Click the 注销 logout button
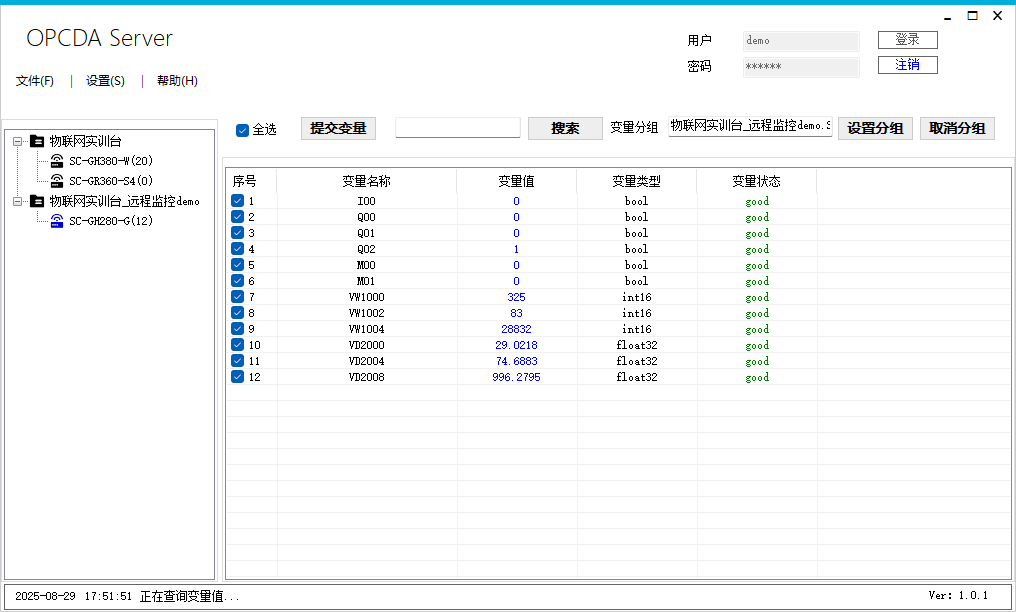Image resolution: width=1016 pixels, height=612 pixels. pyautogui.click(x=907, y=65)
